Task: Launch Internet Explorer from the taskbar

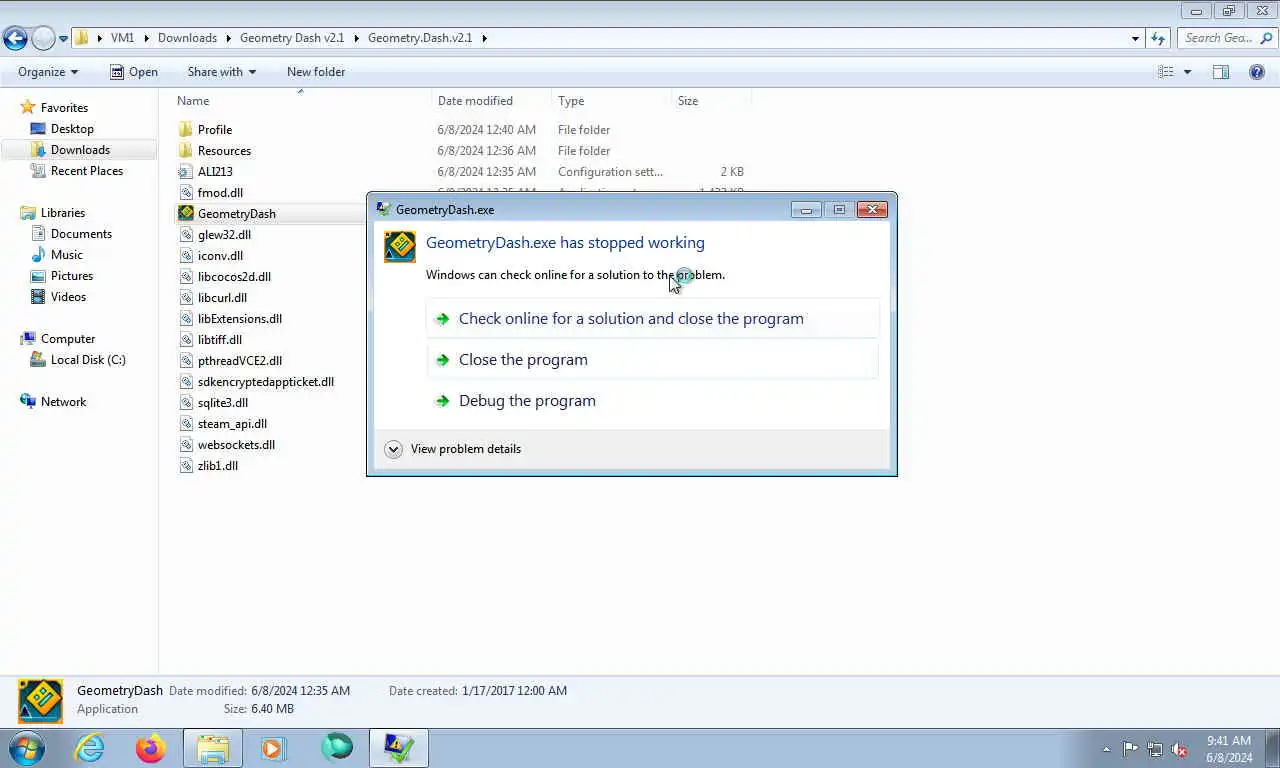Action: (90, 748)
